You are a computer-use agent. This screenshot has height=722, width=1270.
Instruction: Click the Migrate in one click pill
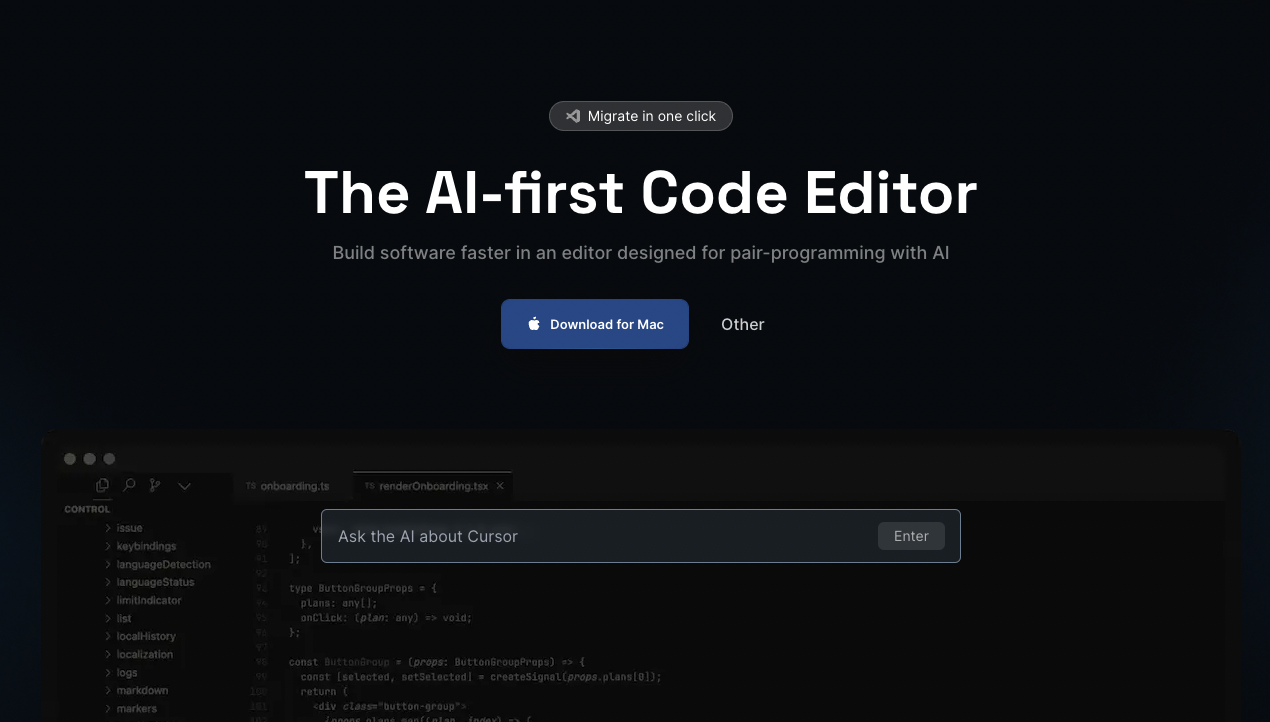(x=641, y=116)
